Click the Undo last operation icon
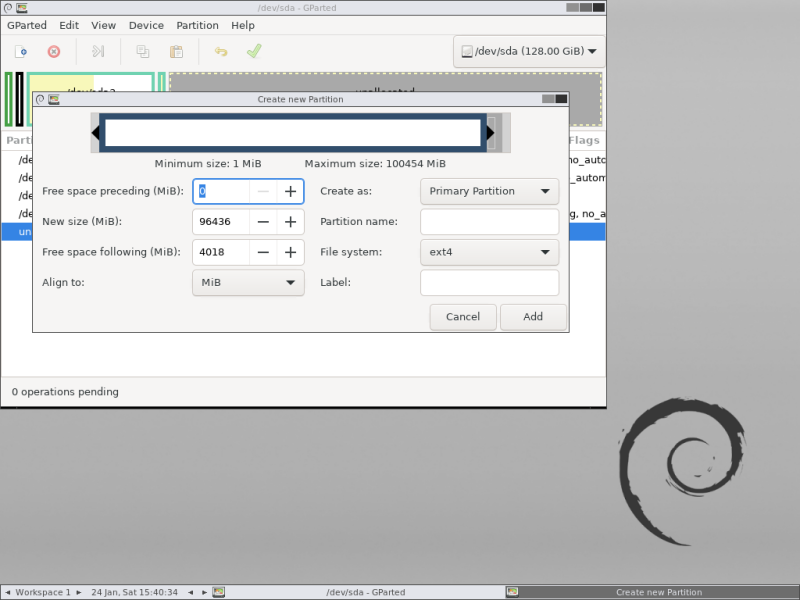The image size is (800, 600). click(220, 52)
